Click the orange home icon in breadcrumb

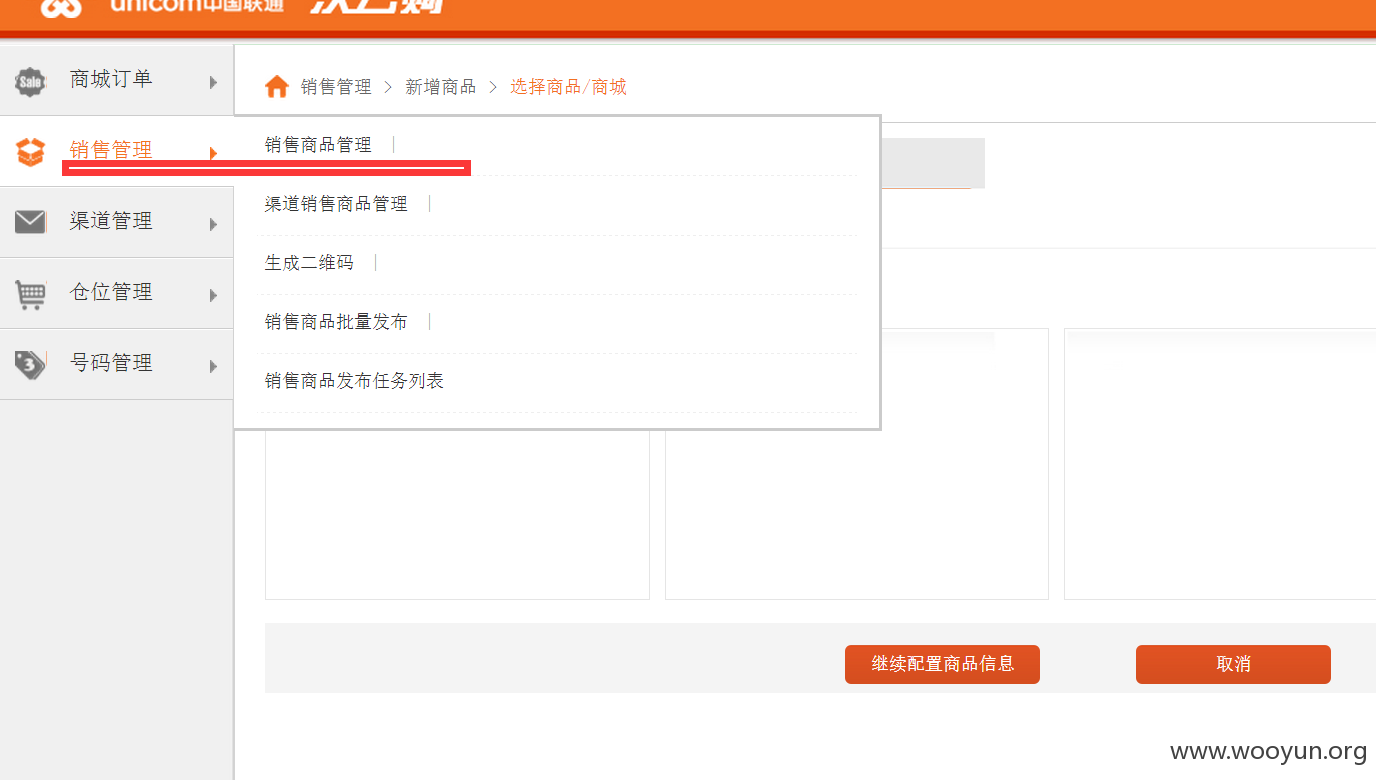(x=277, y=87)
